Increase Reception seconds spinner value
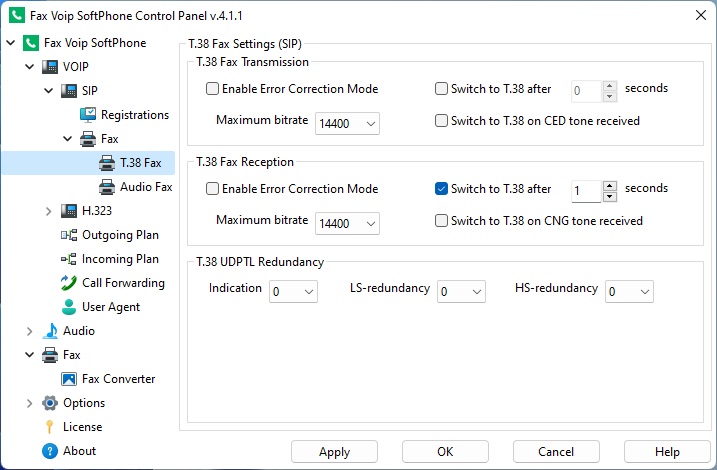Screen dimensions: 717x470 (610, 186)
